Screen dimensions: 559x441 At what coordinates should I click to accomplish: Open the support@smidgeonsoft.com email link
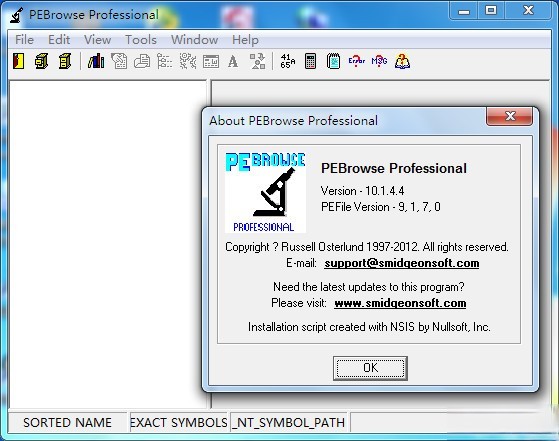401,263
